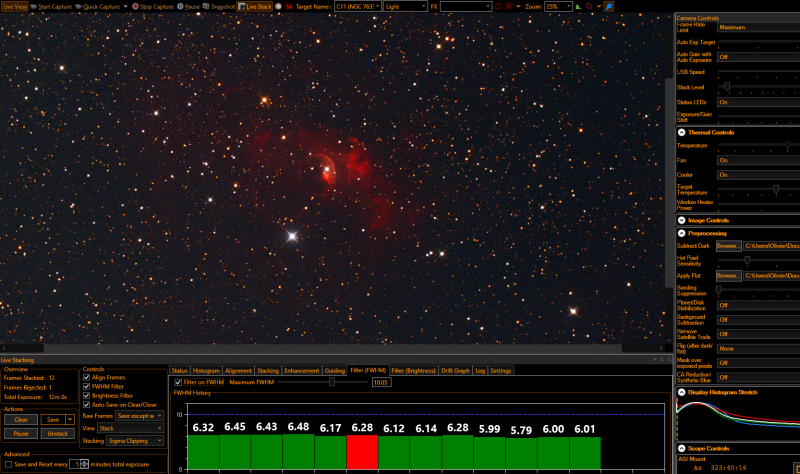This screenshot has width=800, height=474.
Task: Click the red selection area rectangle icon
Action: 498,7
